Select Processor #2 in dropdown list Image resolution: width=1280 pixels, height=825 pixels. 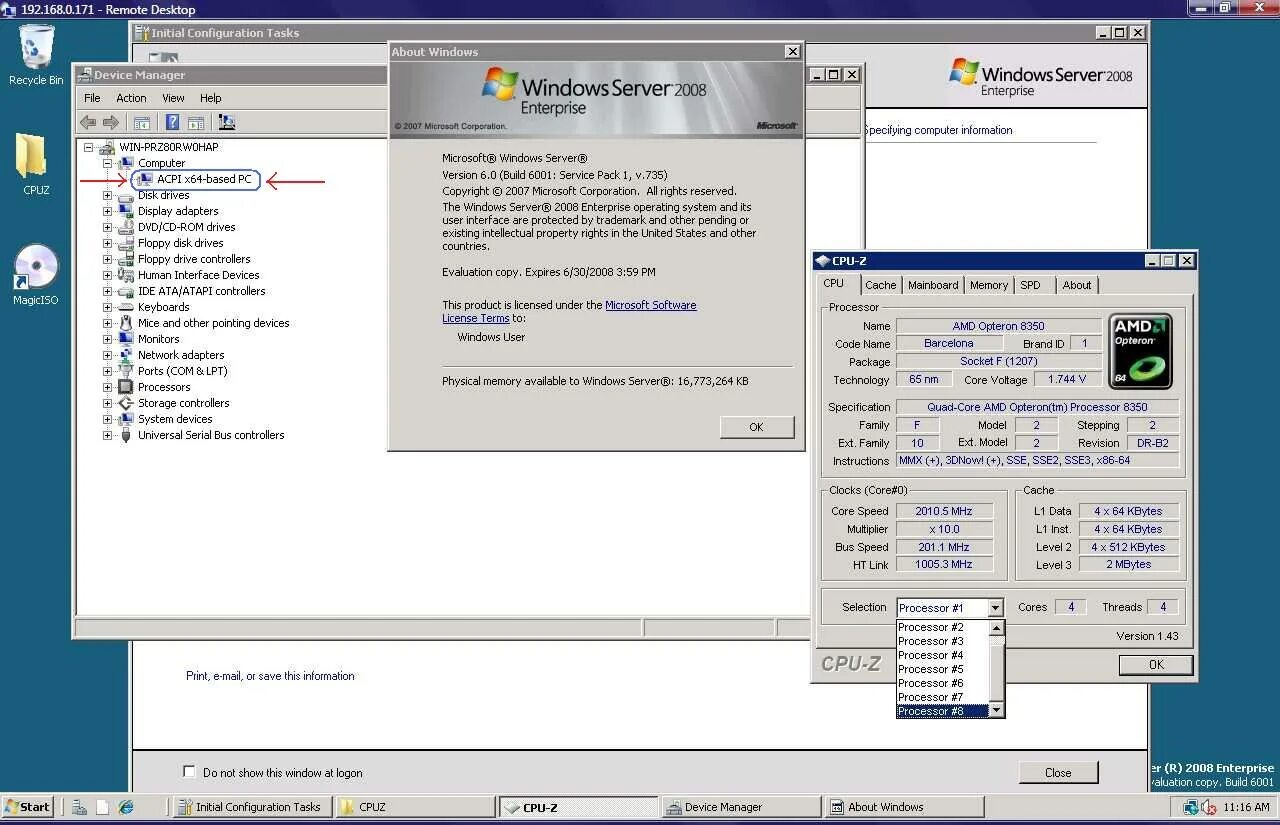[x=942, y=627]
